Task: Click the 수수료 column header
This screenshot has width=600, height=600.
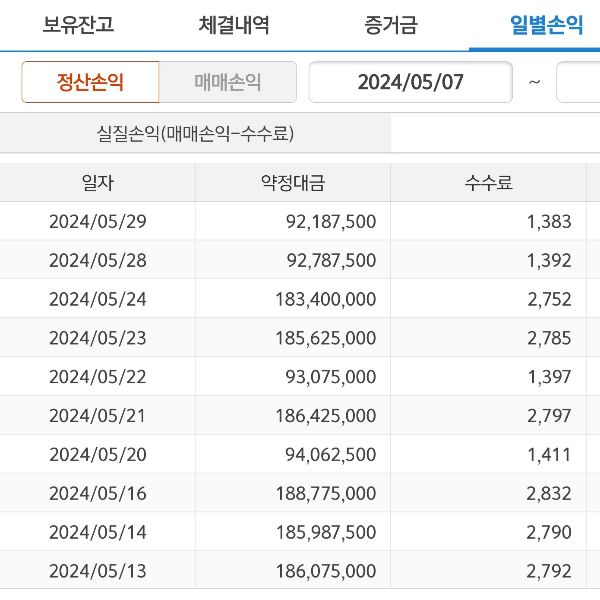Action: tap(488, 182)
